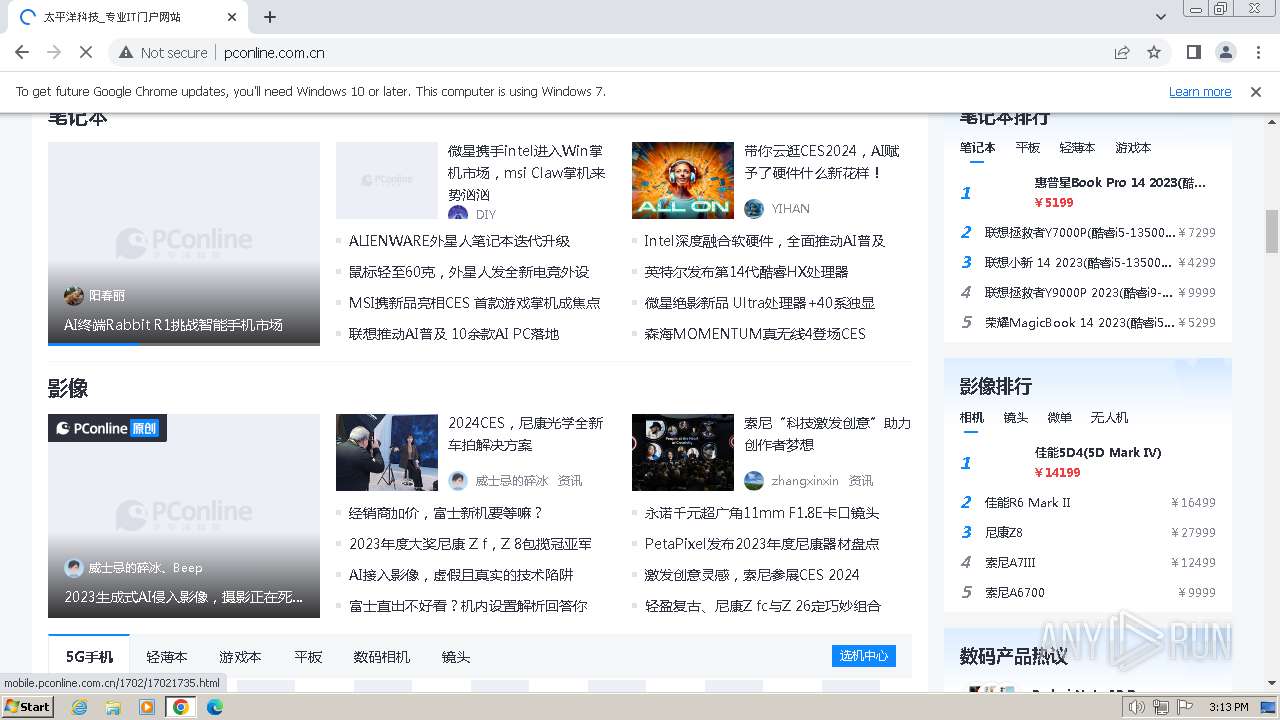Open the clock showing 3:13 PM
The height and width of the screenshot is (720, 1280).
[x=1228, y=707]
